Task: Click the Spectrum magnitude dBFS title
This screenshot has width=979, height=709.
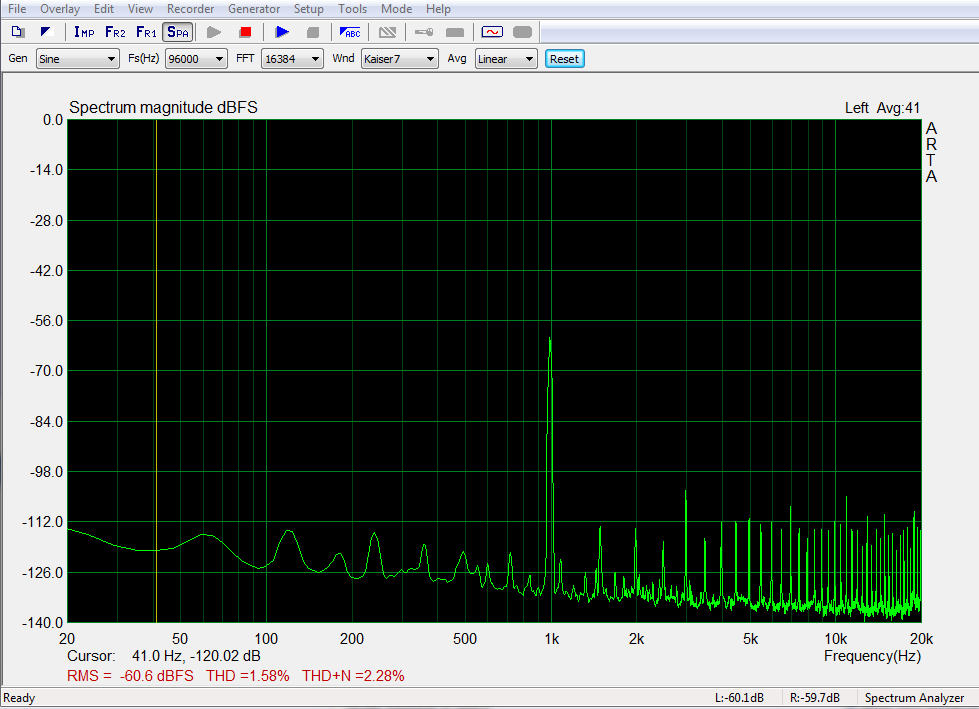Action: [x=163, y=107]
